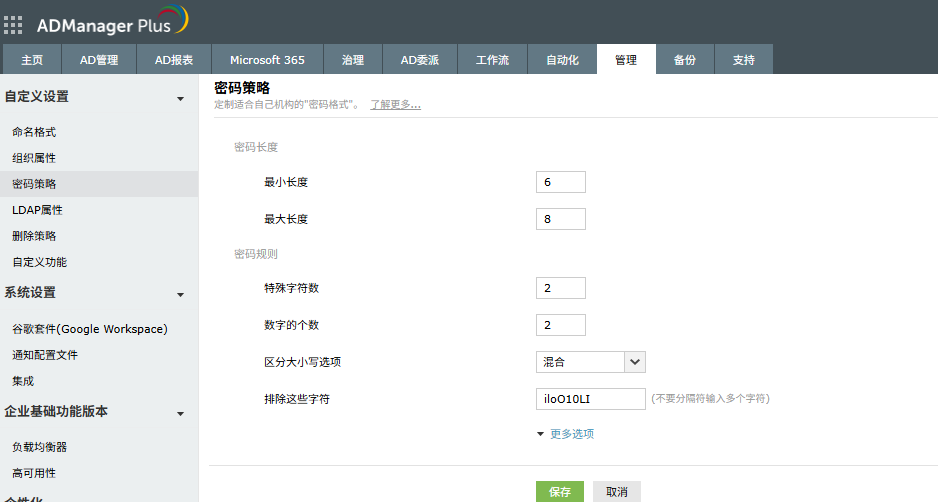The width and height of the screenshot is (938, 502).
Task: Click the 密码长度 group label
Action: 256,147
